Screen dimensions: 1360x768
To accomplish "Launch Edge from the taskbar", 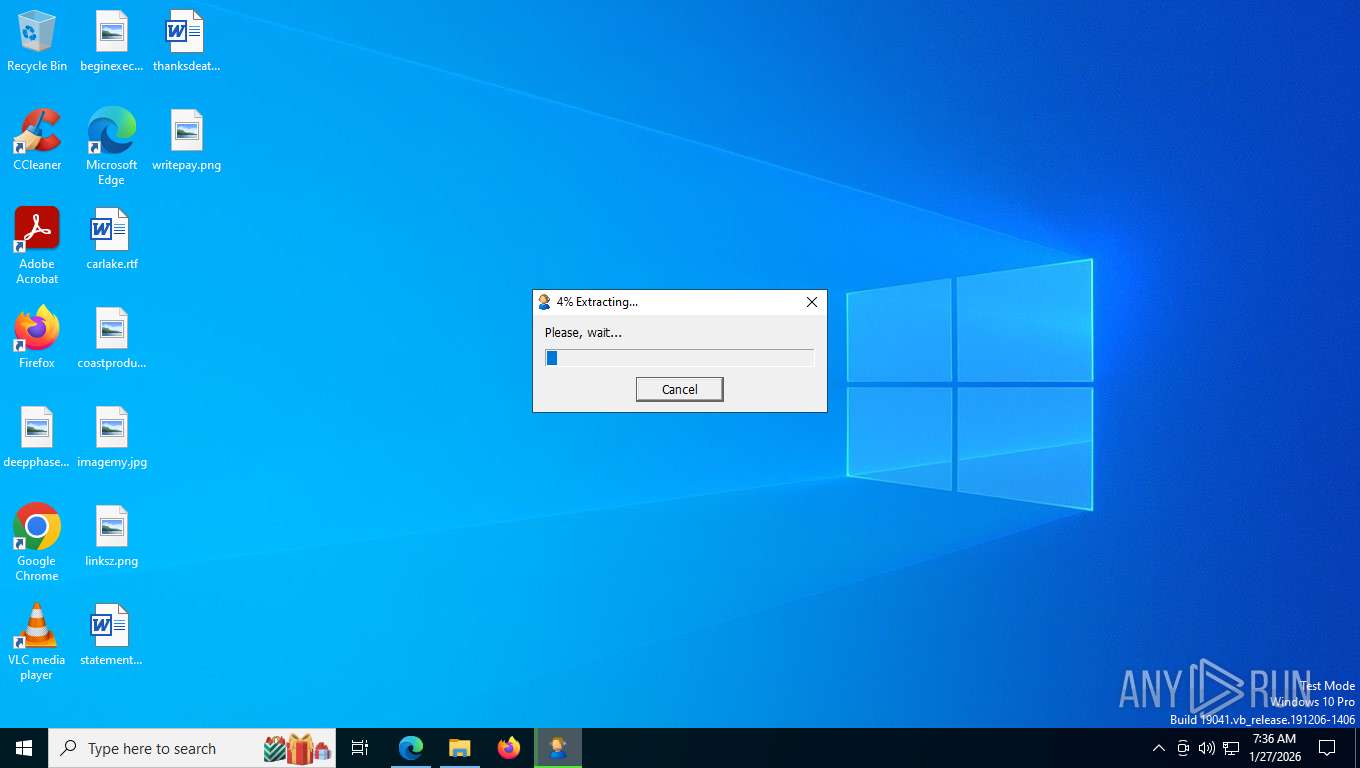I will (x=411, y=748).
